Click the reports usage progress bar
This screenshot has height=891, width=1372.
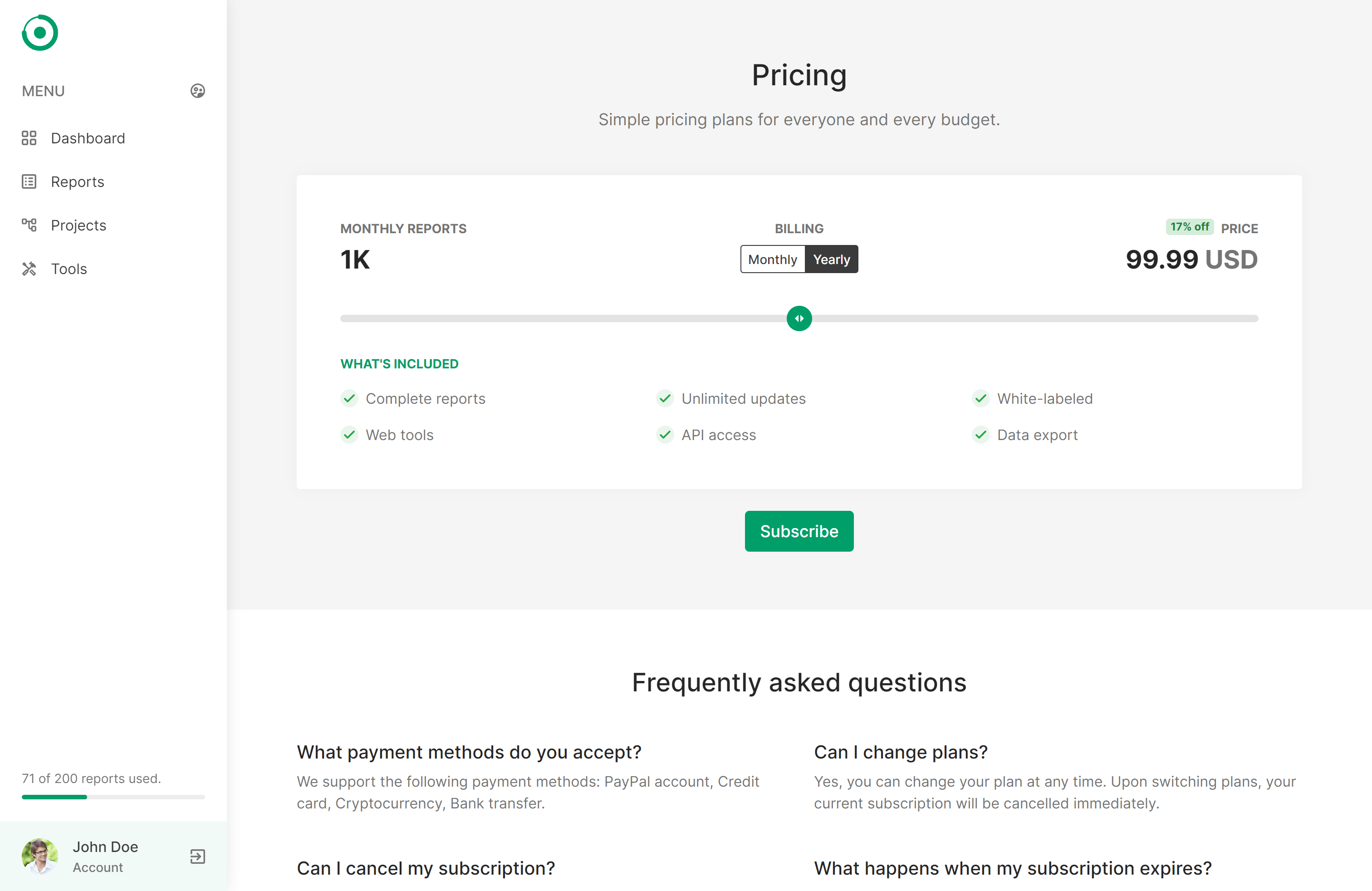point(113,798)
